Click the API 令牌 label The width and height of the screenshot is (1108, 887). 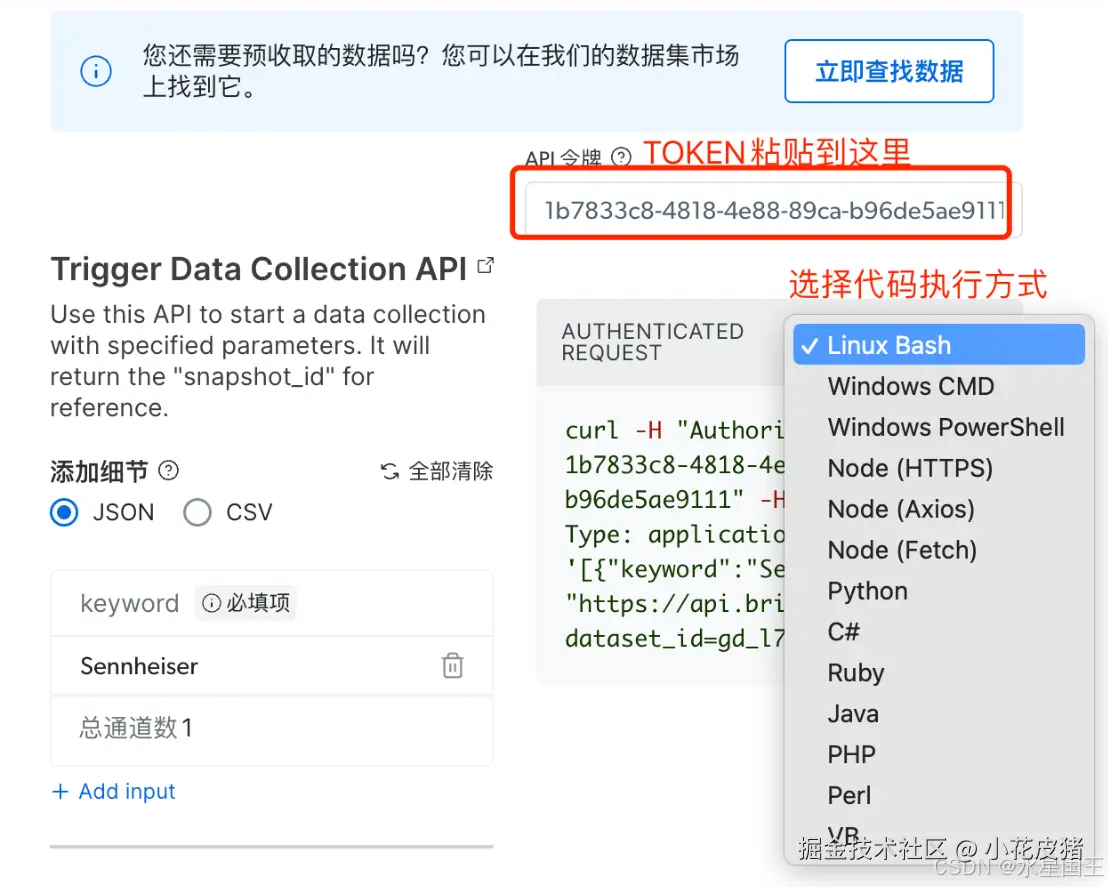pyautogui.click(x=563, y=158)
